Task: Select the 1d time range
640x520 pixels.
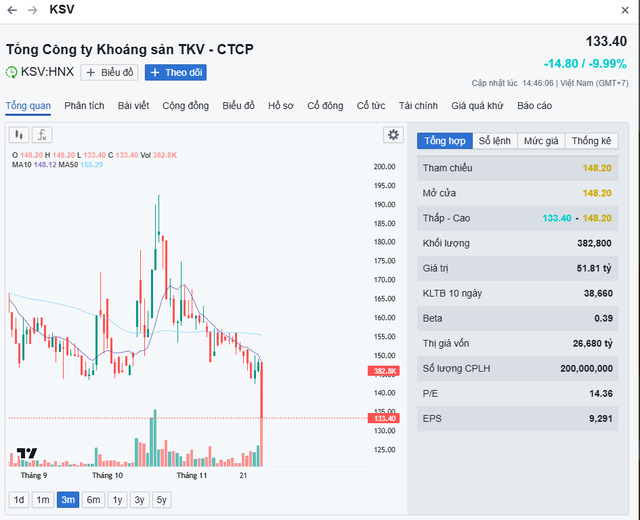Action: click(19, 500)
